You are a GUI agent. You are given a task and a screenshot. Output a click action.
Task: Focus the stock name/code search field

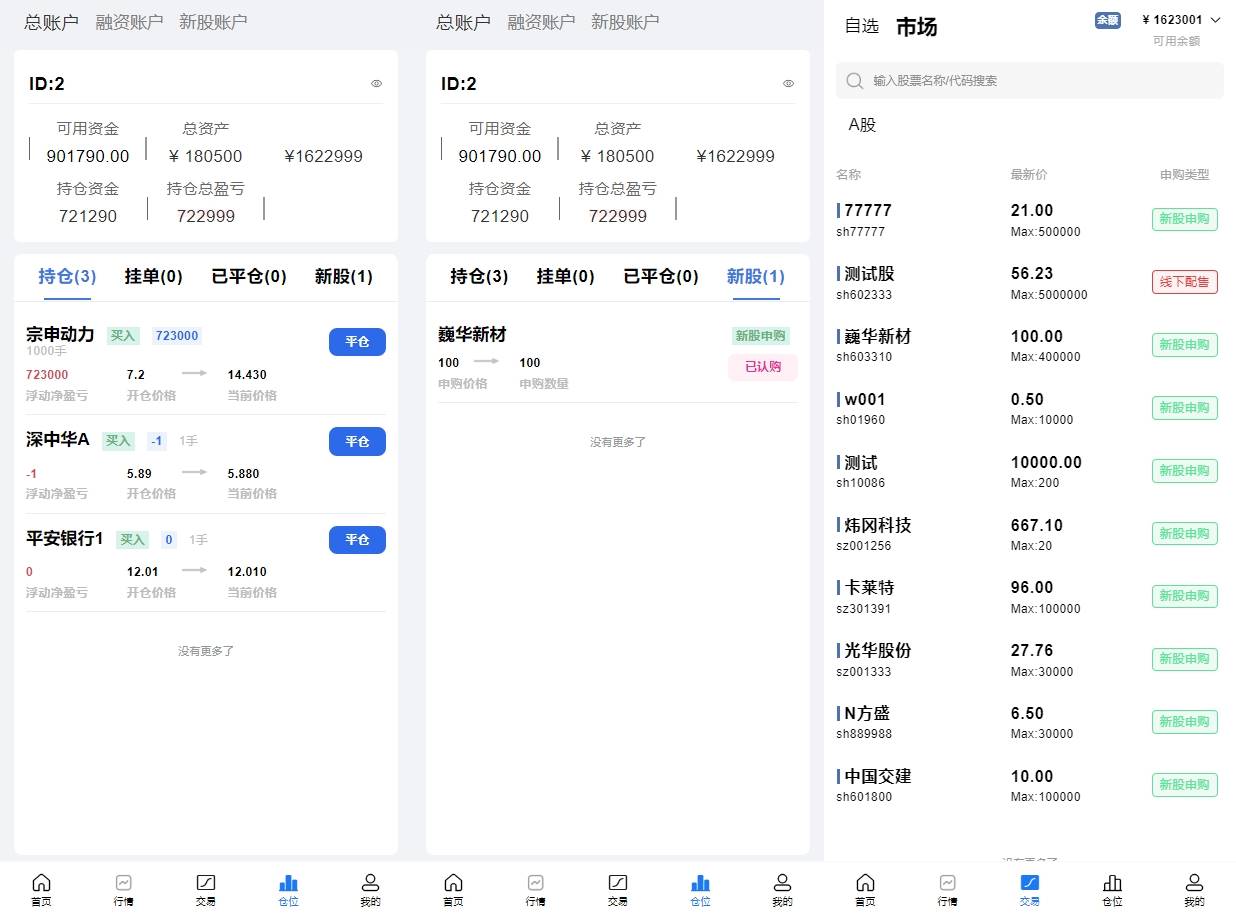1040,81
